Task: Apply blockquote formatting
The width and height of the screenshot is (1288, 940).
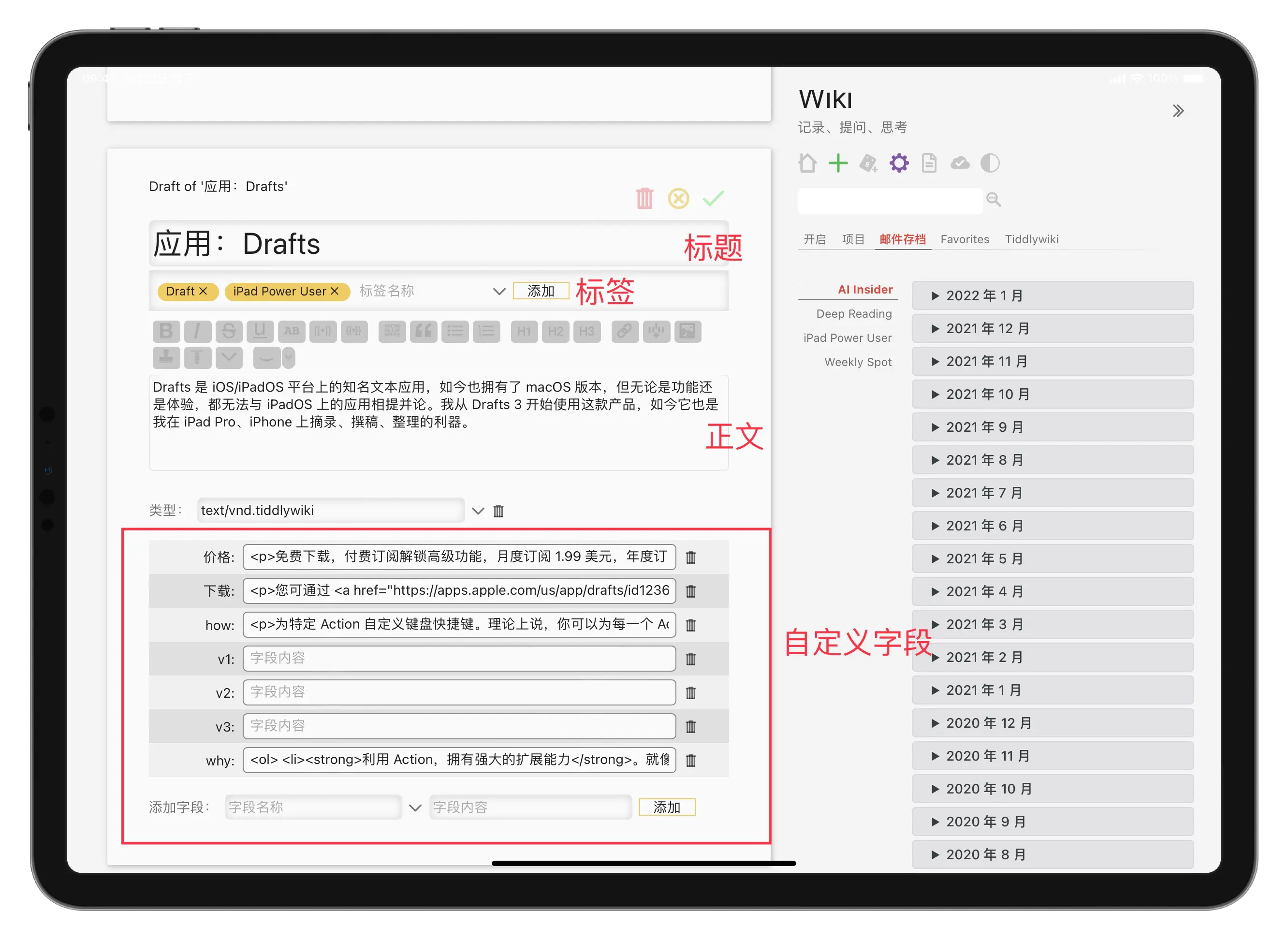Action: (x=423, y=331)
